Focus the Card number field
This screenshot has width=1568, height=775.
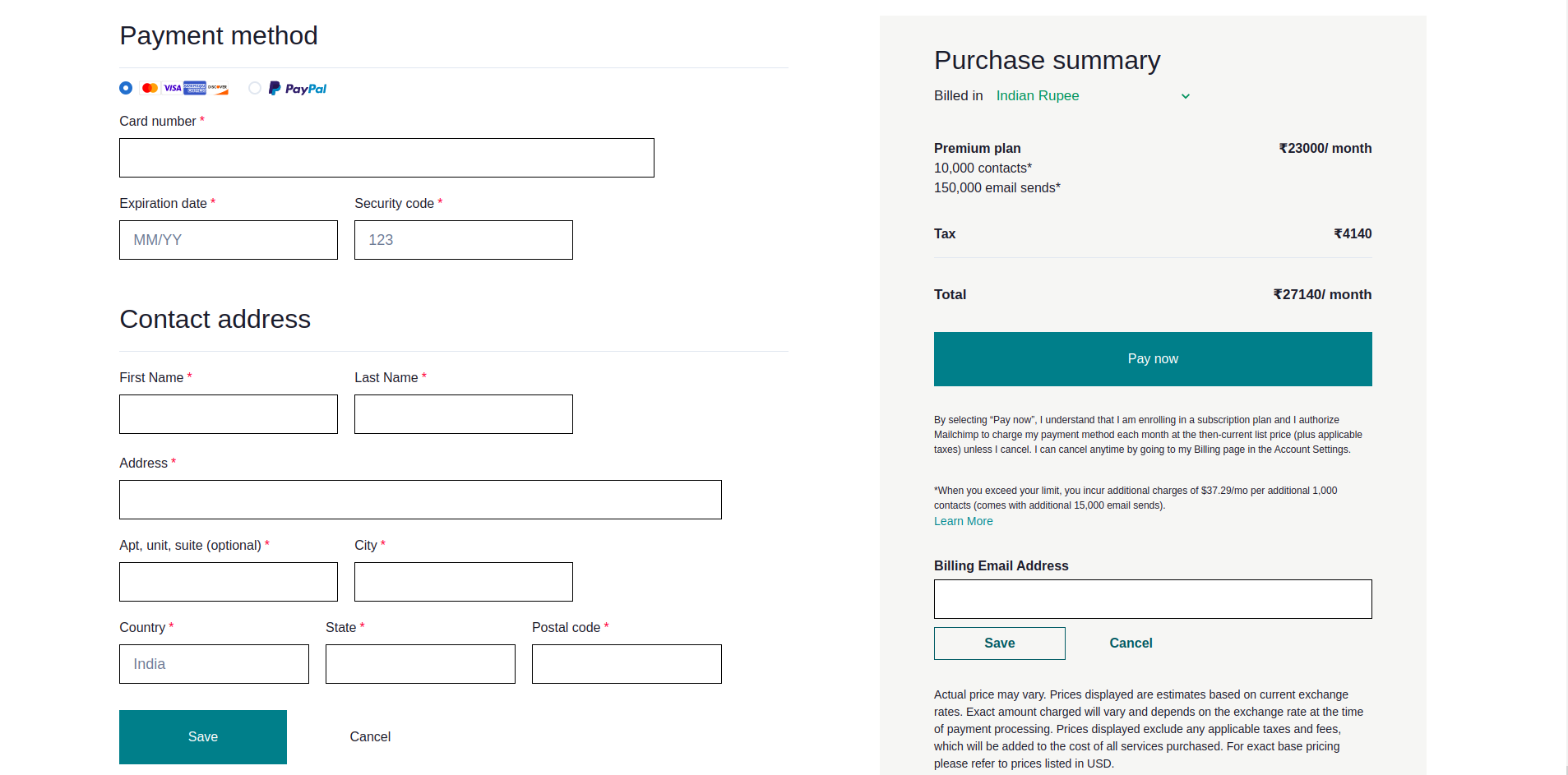pyautogui.click(x=386, y=158)
